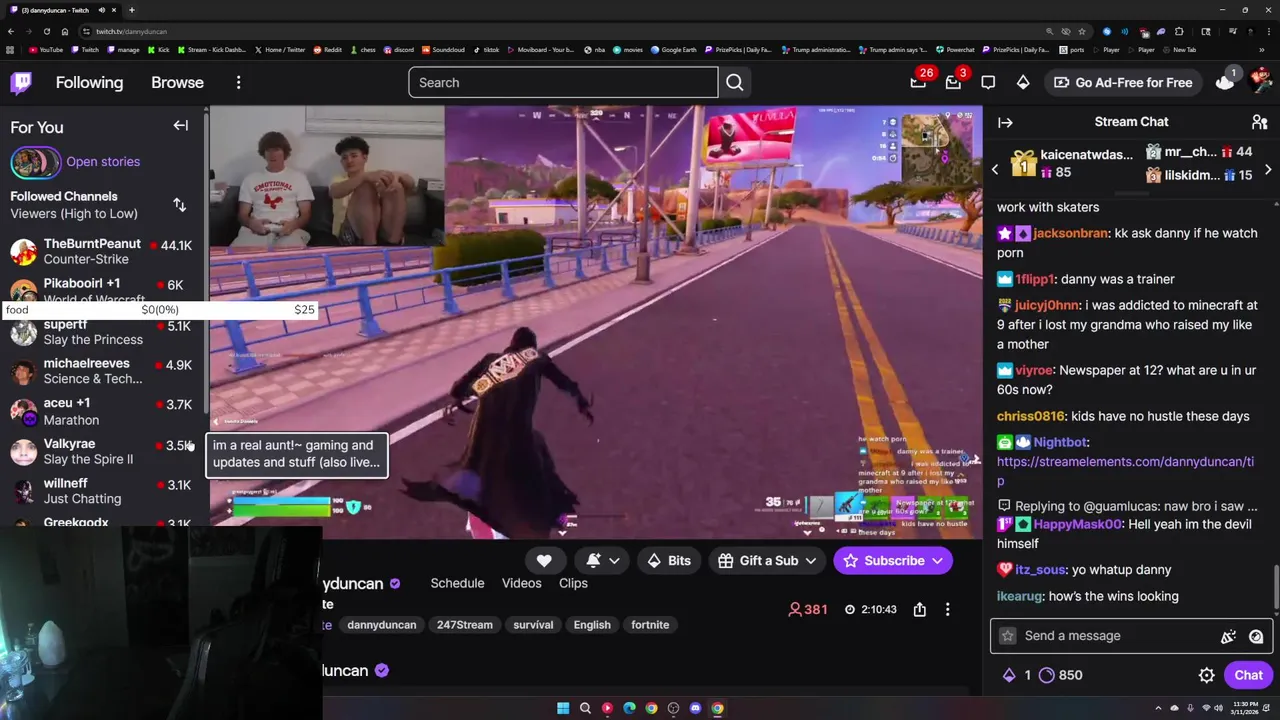The width and height of the screenshot is (1280, 720).
Task: Click the Bits balance diamond icon
Action: tap(1009, 675)
